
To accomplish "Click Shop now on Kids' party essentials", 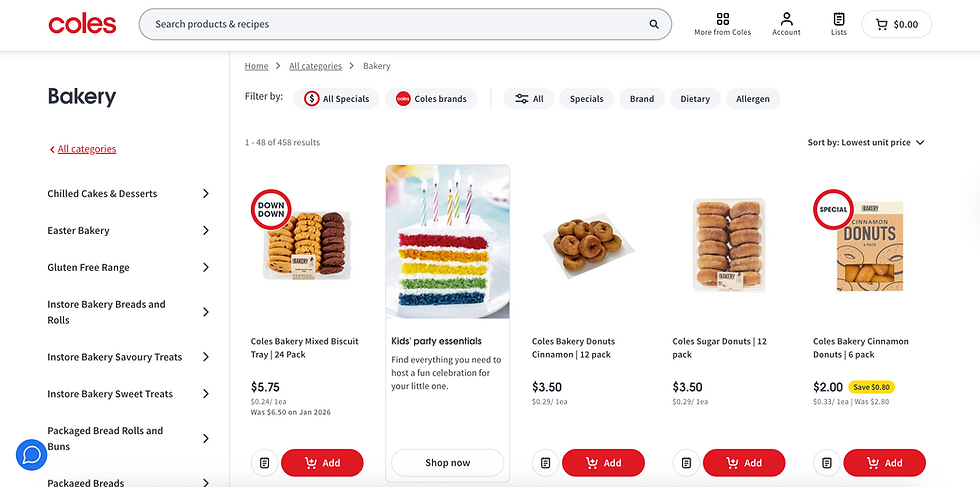I will pos(448,463).
